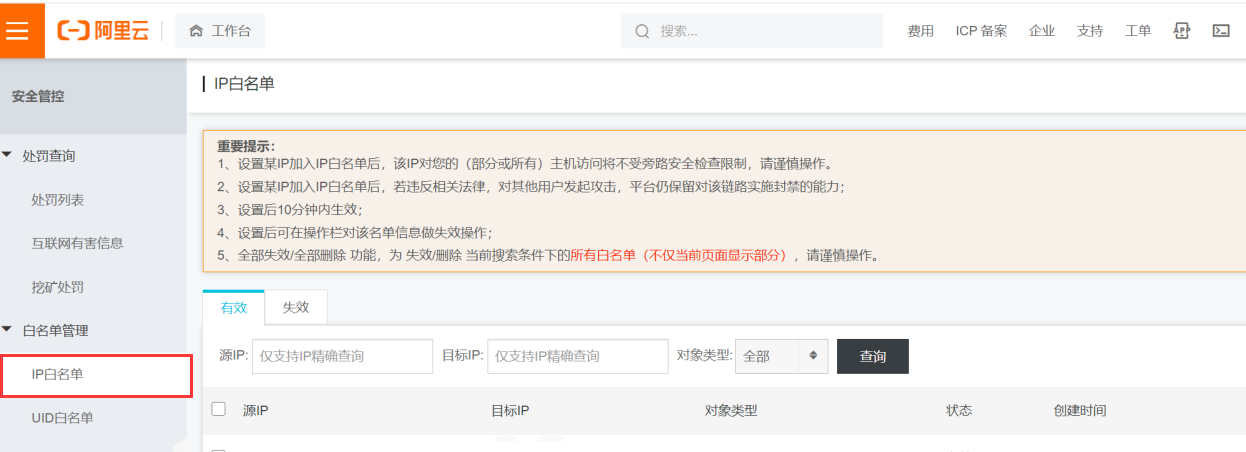
Task: Open 互联网有害信息 sidebar item
Action: click(78, 243)
